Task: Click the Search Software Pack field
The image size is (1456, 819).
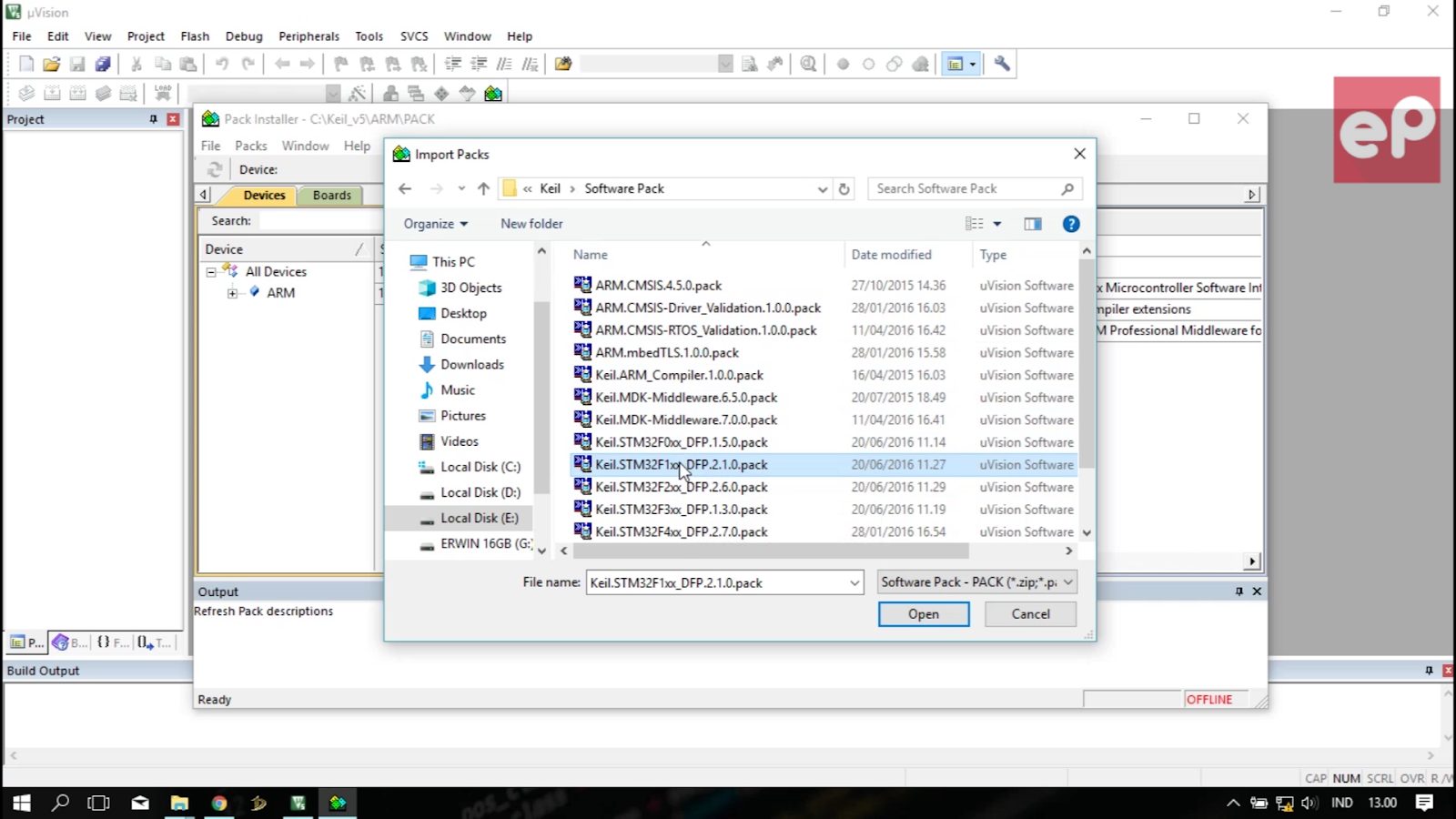Action: pos(976,188)
